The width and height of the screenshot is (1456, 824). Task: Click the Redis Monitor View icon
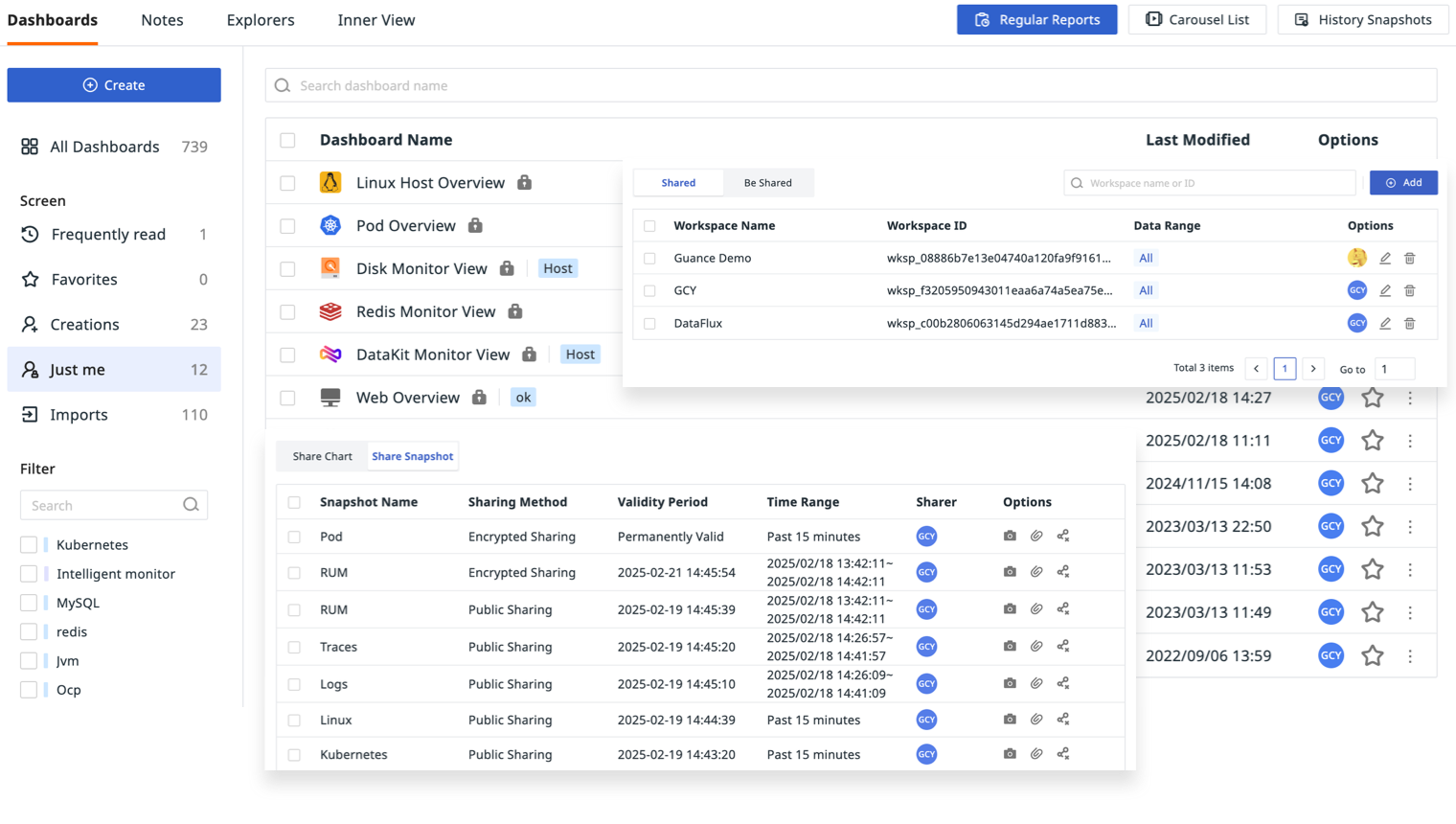tap(330, 311)
